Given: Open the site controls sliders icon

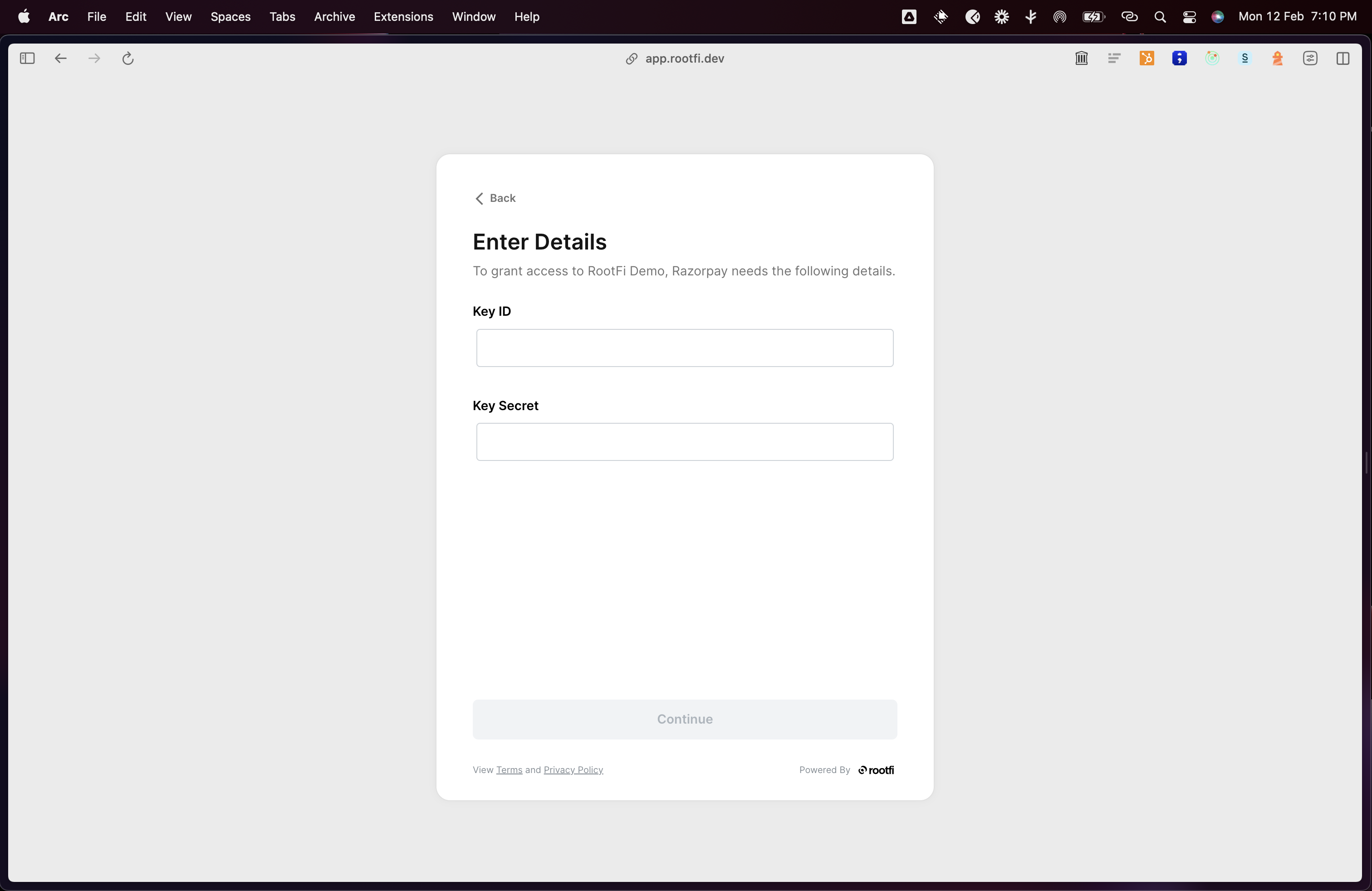Looking at the screenshot, I should click(x=1310, y=58).
